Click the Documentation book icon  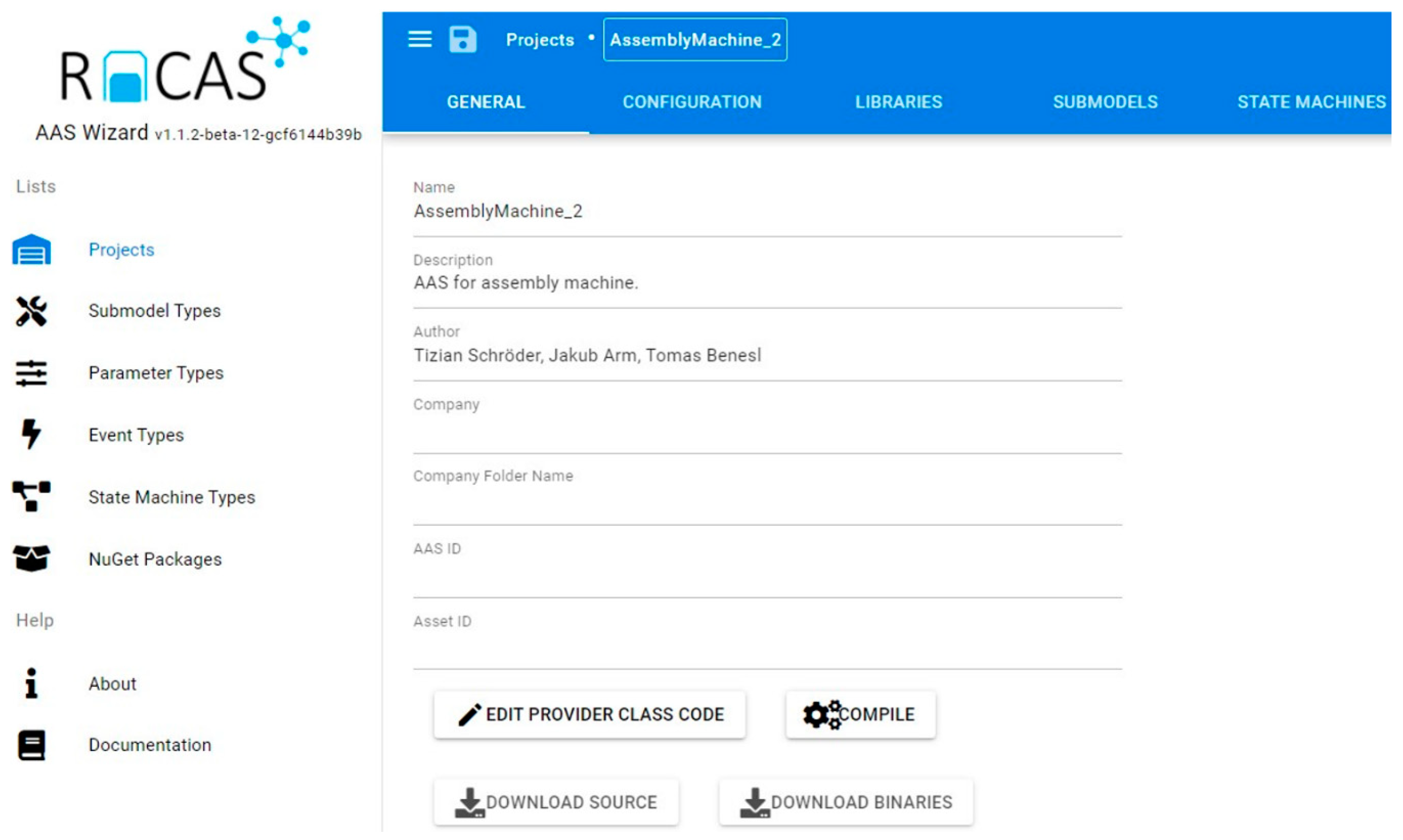pyautogui.click(x=31, y=745)
